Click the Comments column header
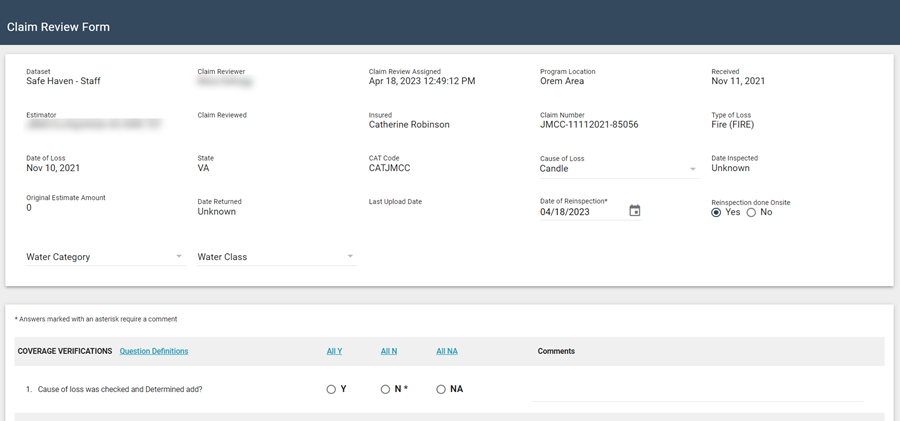Screen dimensions: 900x421 click(x=556, y=351)
